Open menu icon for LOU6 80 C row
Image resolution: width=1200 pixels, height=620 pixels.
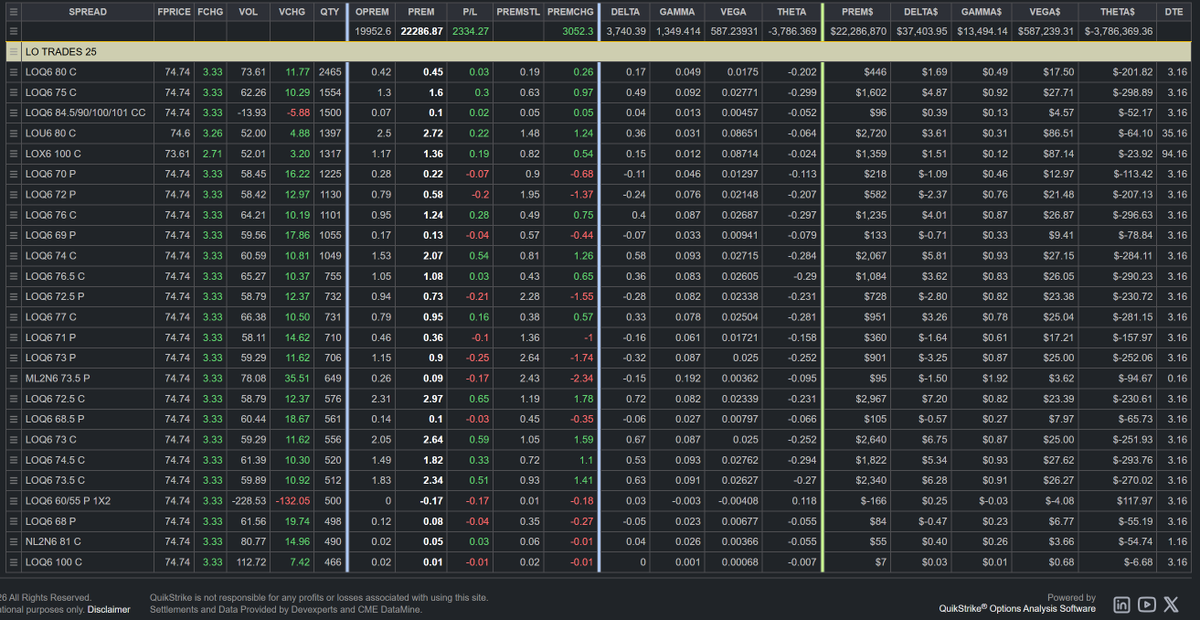tap(13, 133)
